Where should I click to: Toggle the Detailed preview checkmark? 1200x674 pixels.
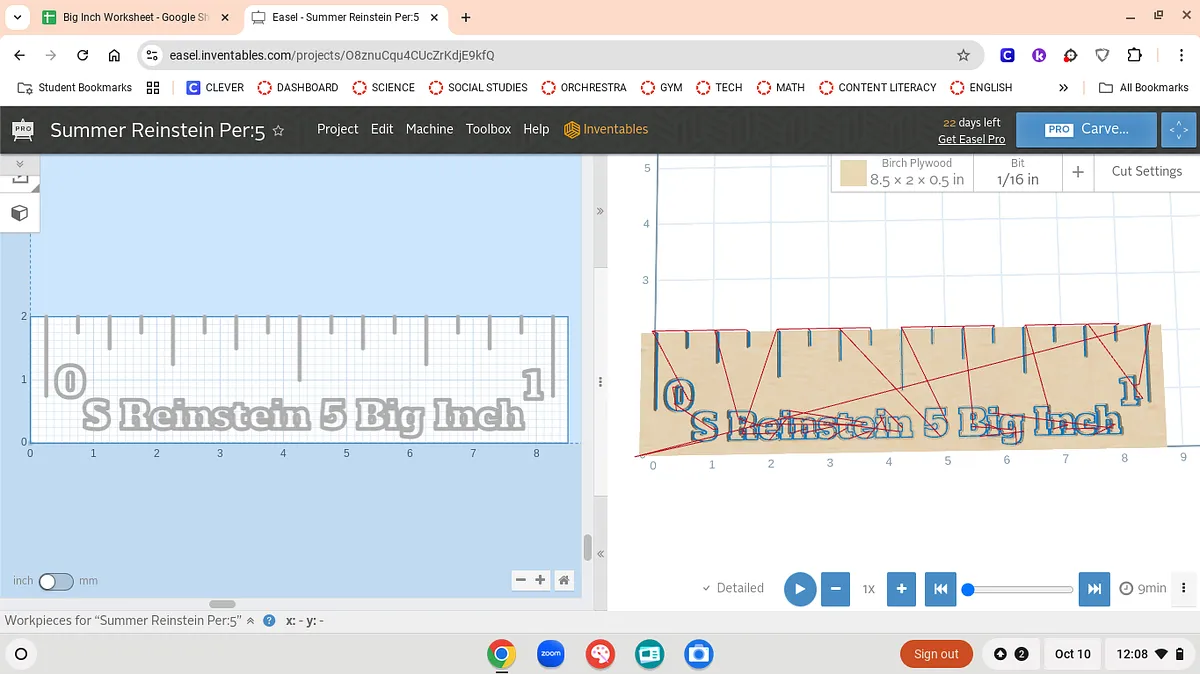[x=733, y=588]
